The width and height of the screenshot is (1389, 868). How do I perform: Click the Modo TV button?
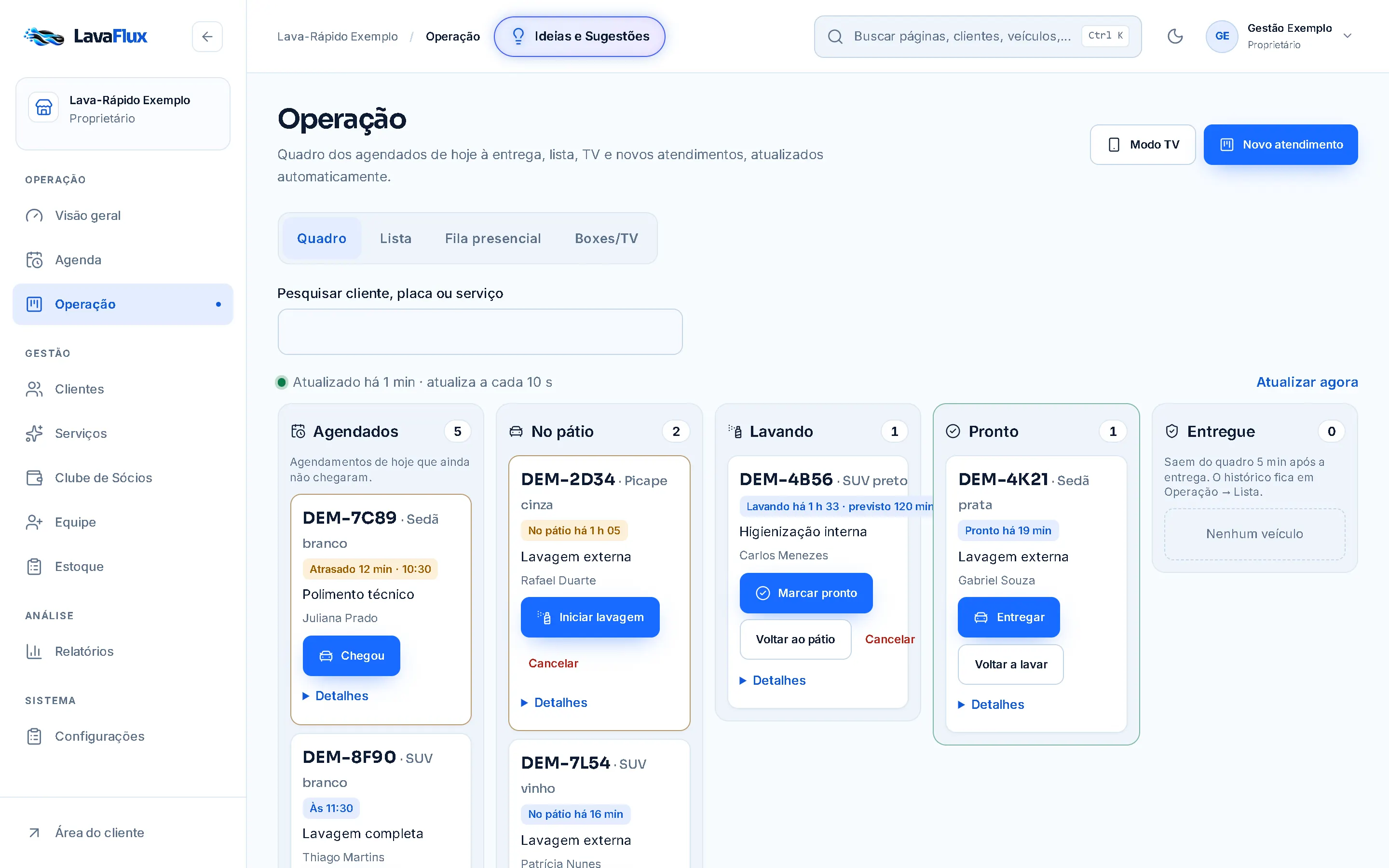pyautogui.click(x=1142, y=145)
